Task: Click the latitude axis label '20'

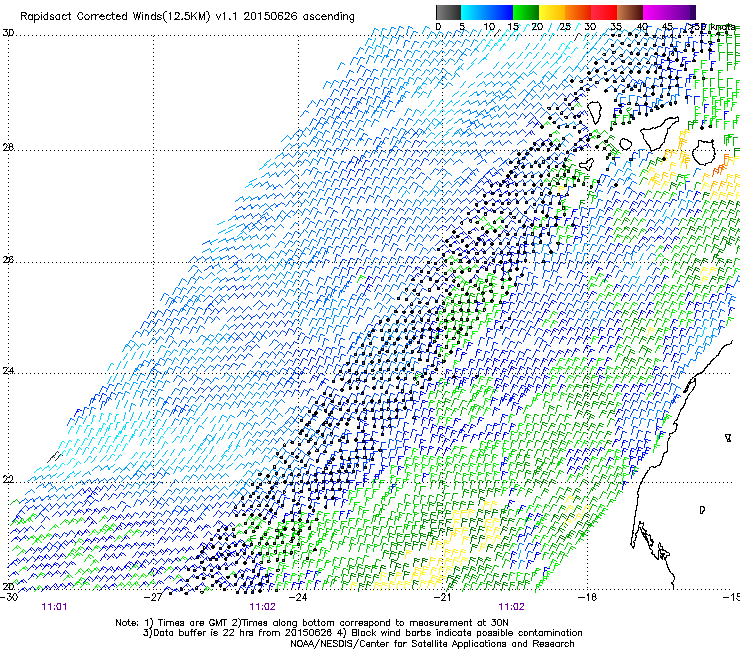Action: (x=8, y=586)
